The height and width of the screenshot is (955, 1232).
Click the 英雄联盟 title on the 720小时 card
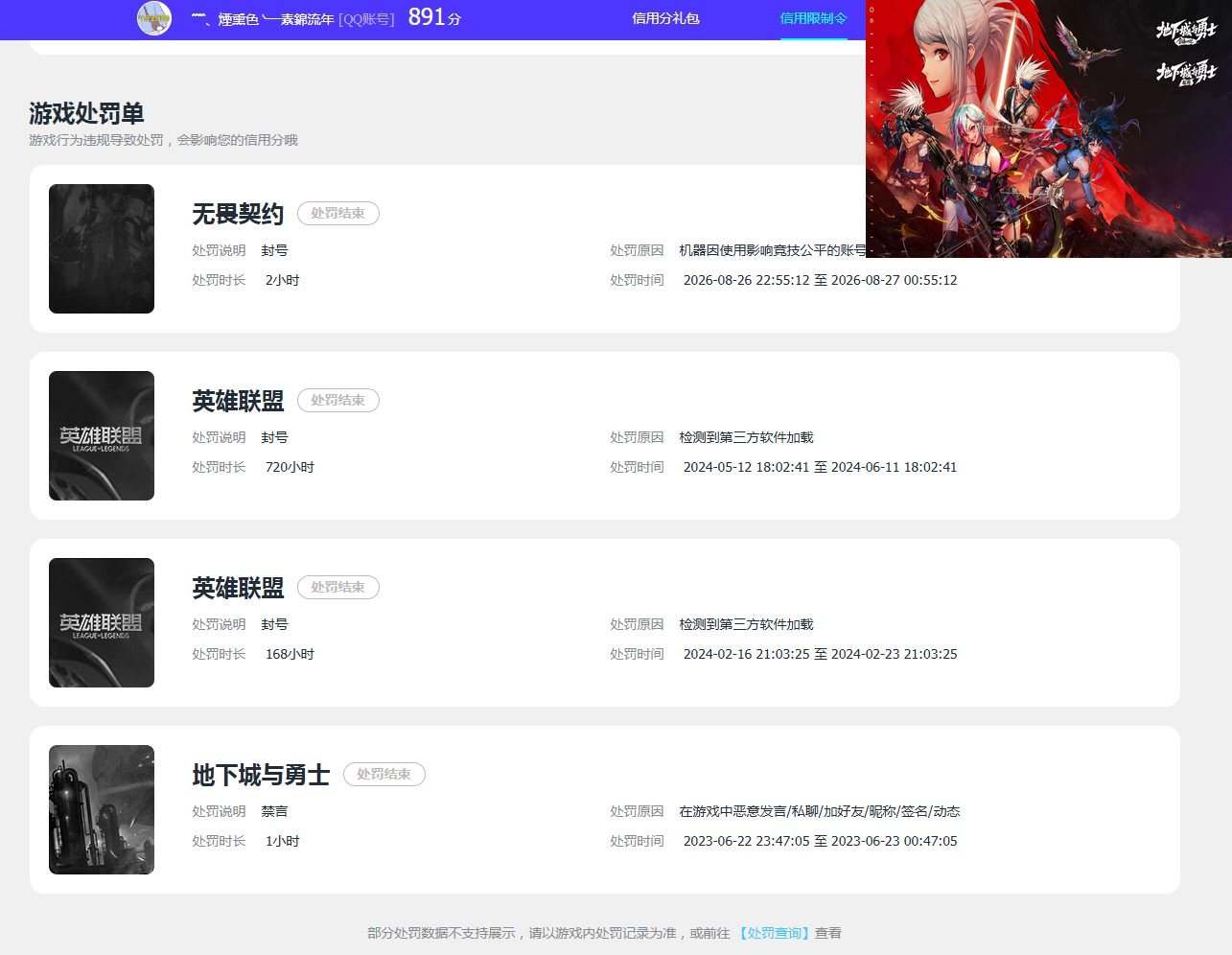238,401
